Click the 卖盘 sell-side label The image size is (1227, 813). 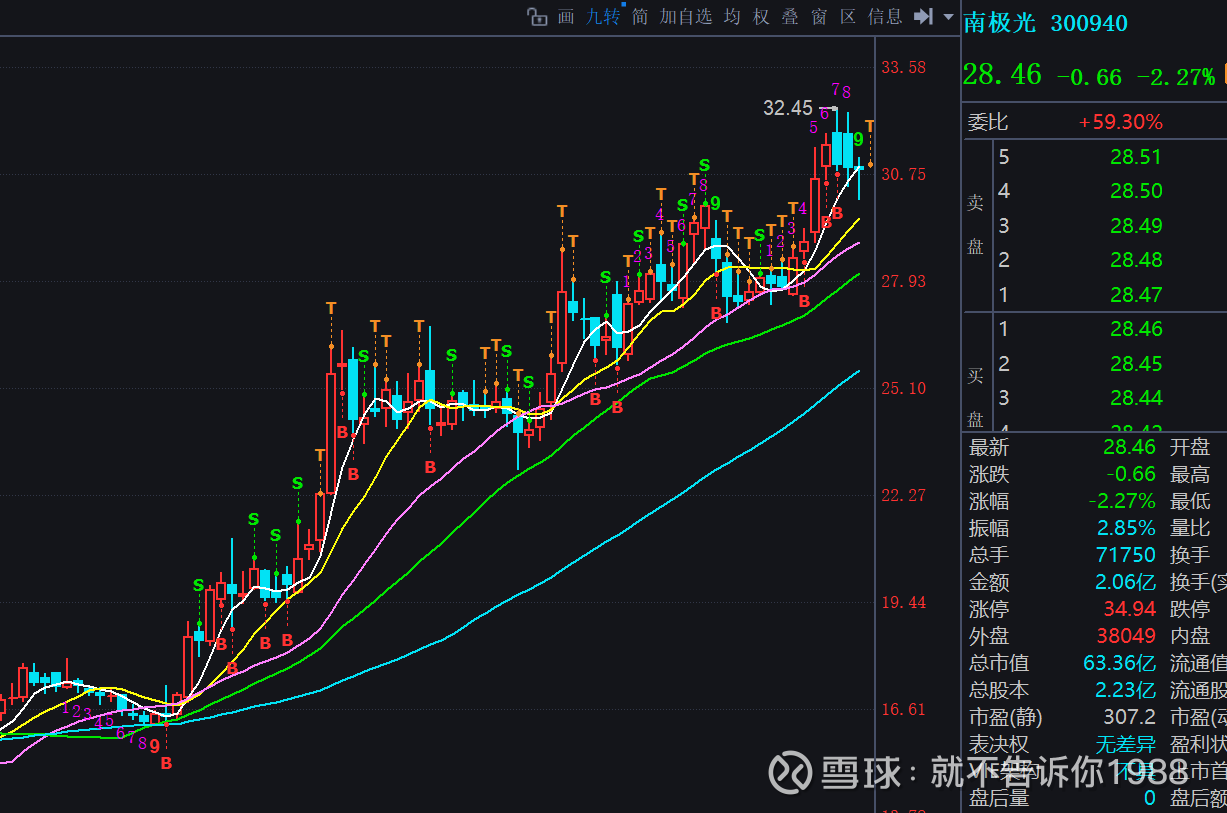[975, 225]
